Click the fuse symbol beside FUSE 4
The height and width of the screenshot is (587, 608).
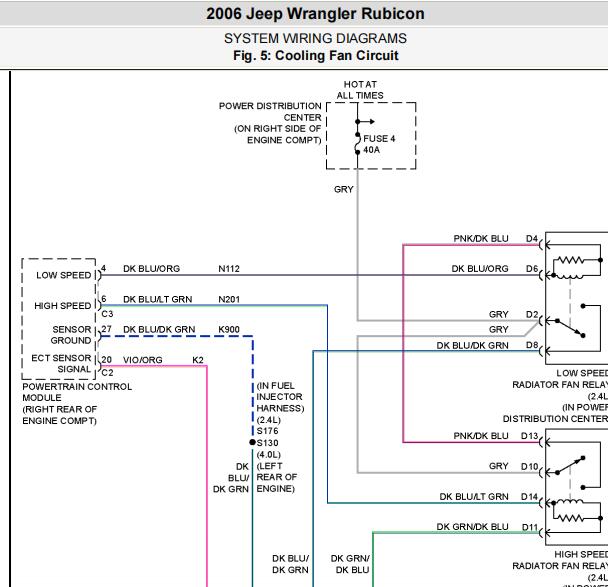click(x=358, y=143)
